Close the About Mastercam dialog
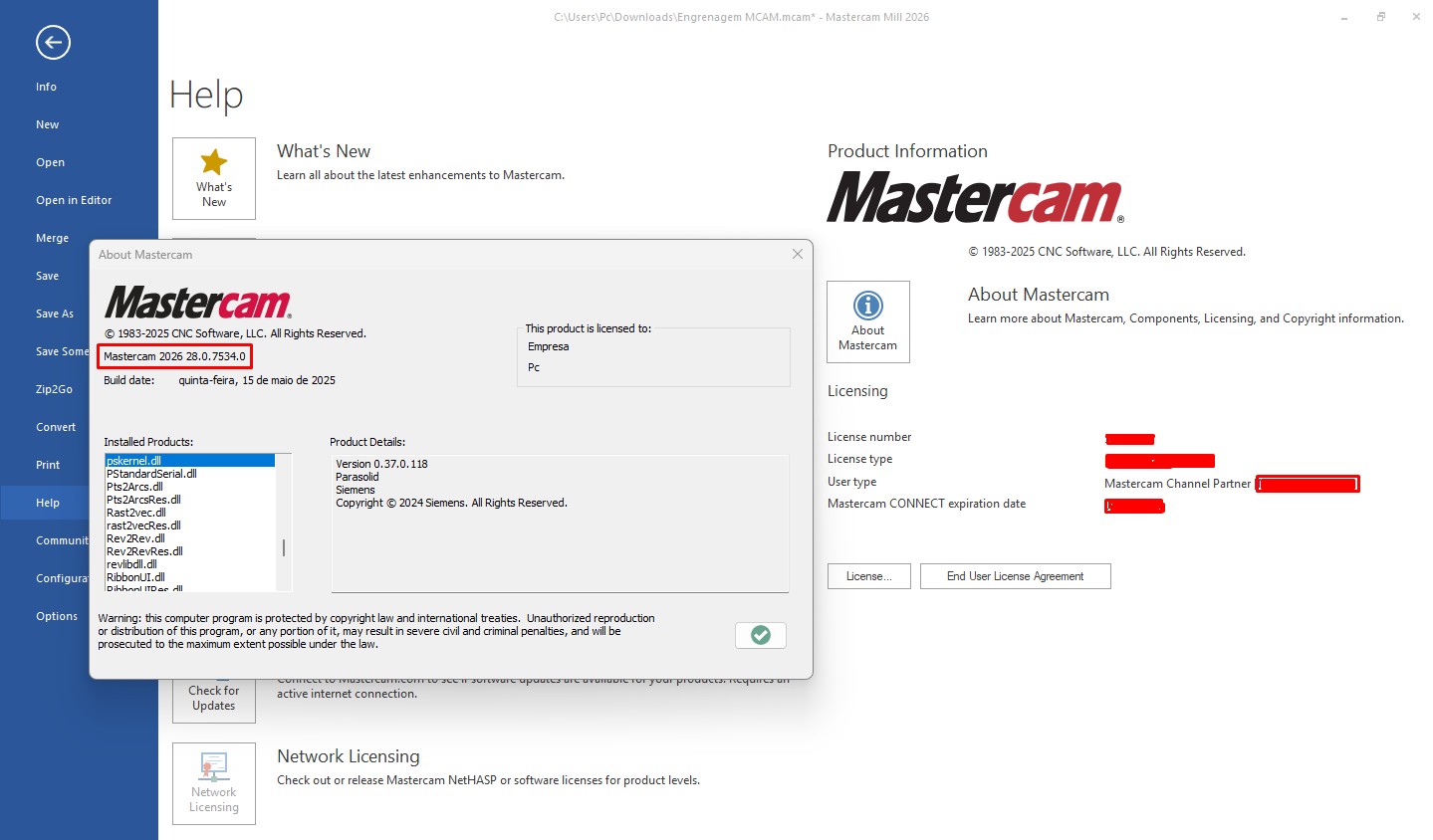Screen dimensions: 1433x840 [798, 254]
